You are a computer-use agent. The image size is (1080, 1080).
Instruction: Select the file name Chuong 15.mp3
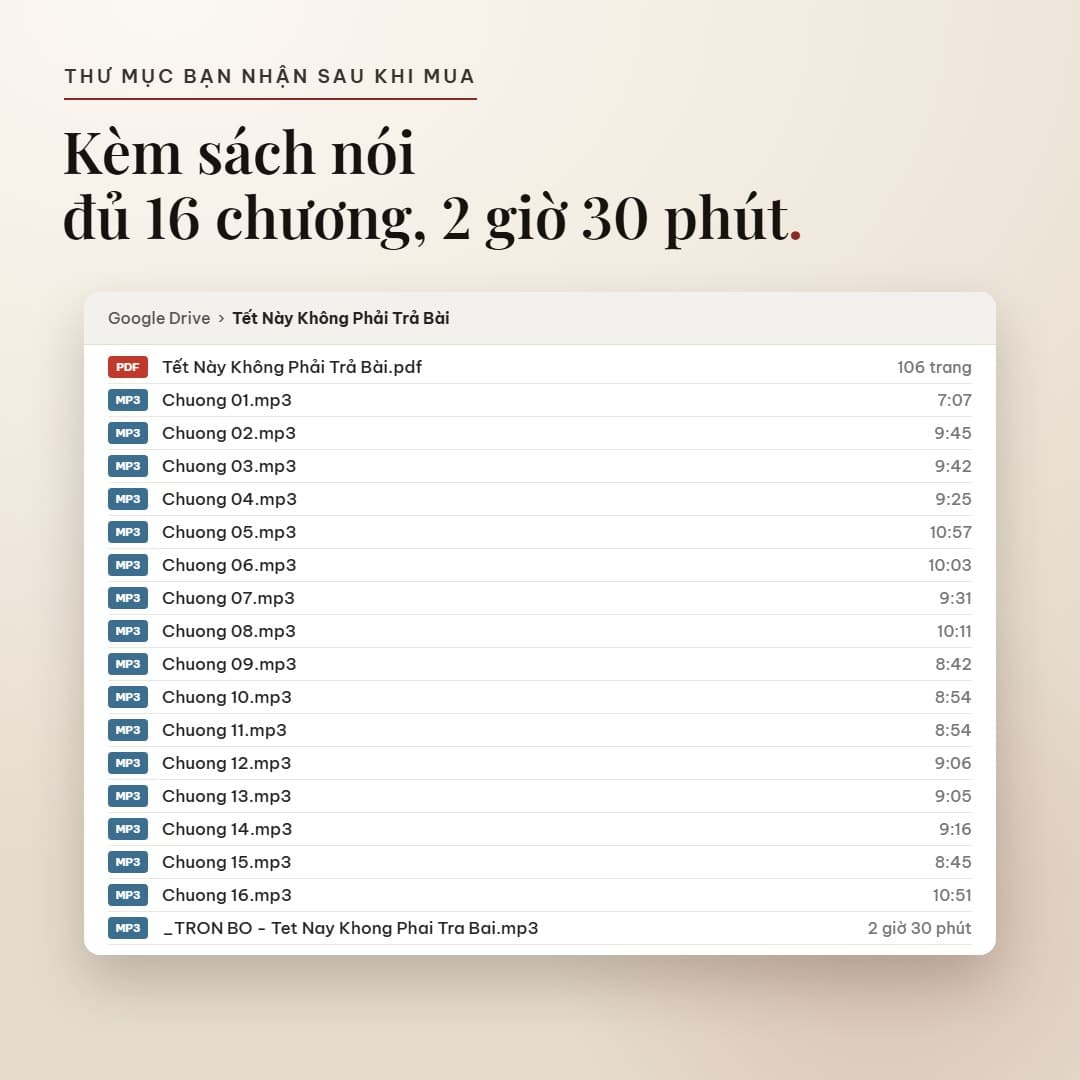tap(227, 862)
